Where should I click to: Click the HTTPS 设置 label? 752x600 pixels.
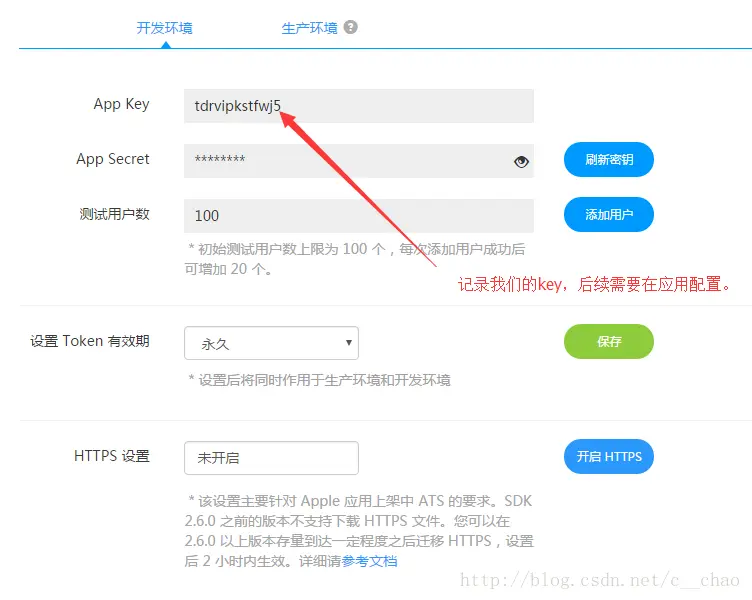coord(112,456)
